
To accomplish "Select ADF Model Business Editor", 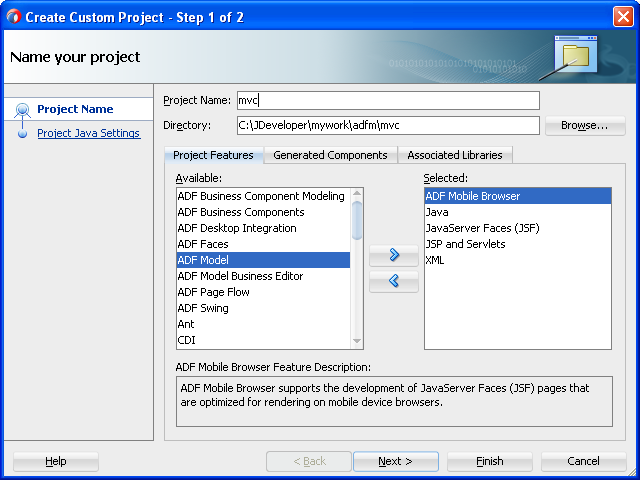I will coord(263,276).
